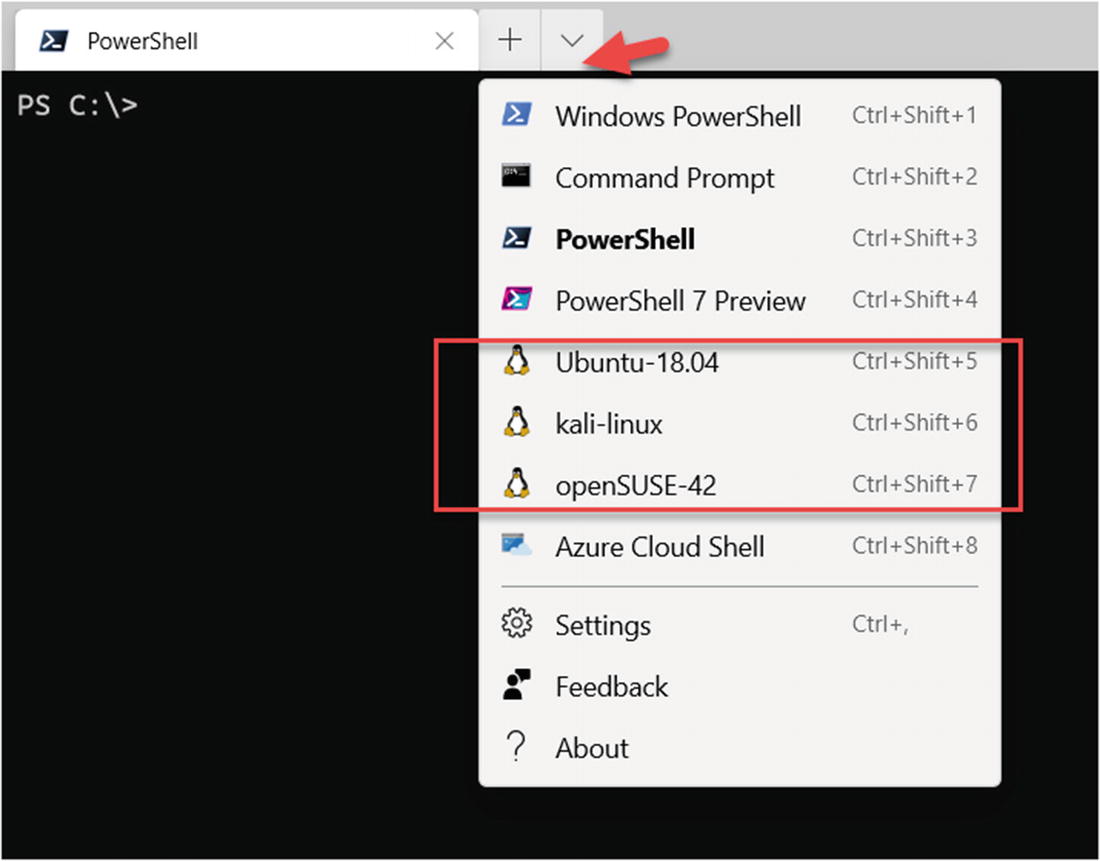Click the Ctrl+Shift+2 shortcut label
1100x861 pixels.
(914, 176)
